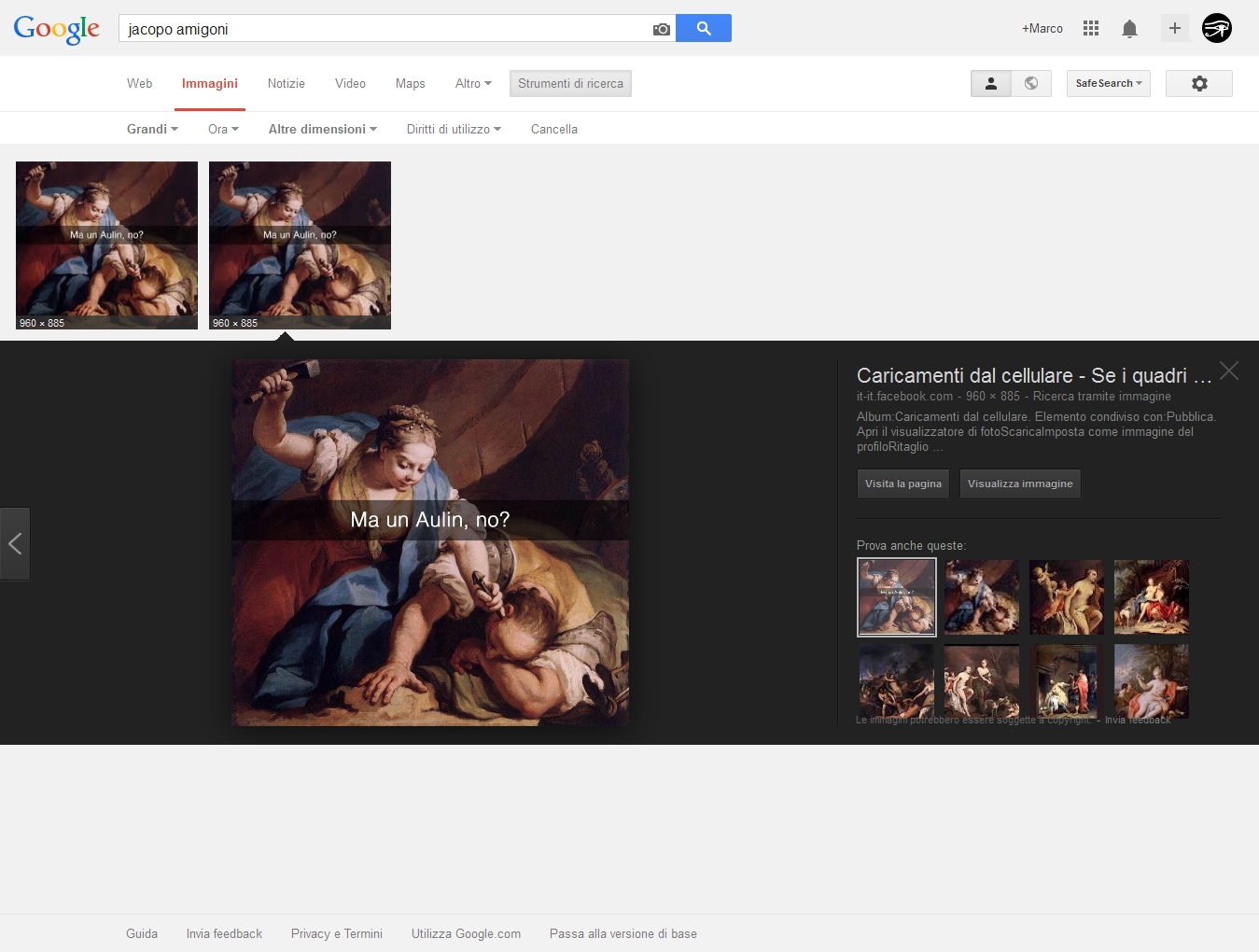Switch to the Maps tab
The width and height of the screenshot is (1259, 952).
tap(410, 83)
